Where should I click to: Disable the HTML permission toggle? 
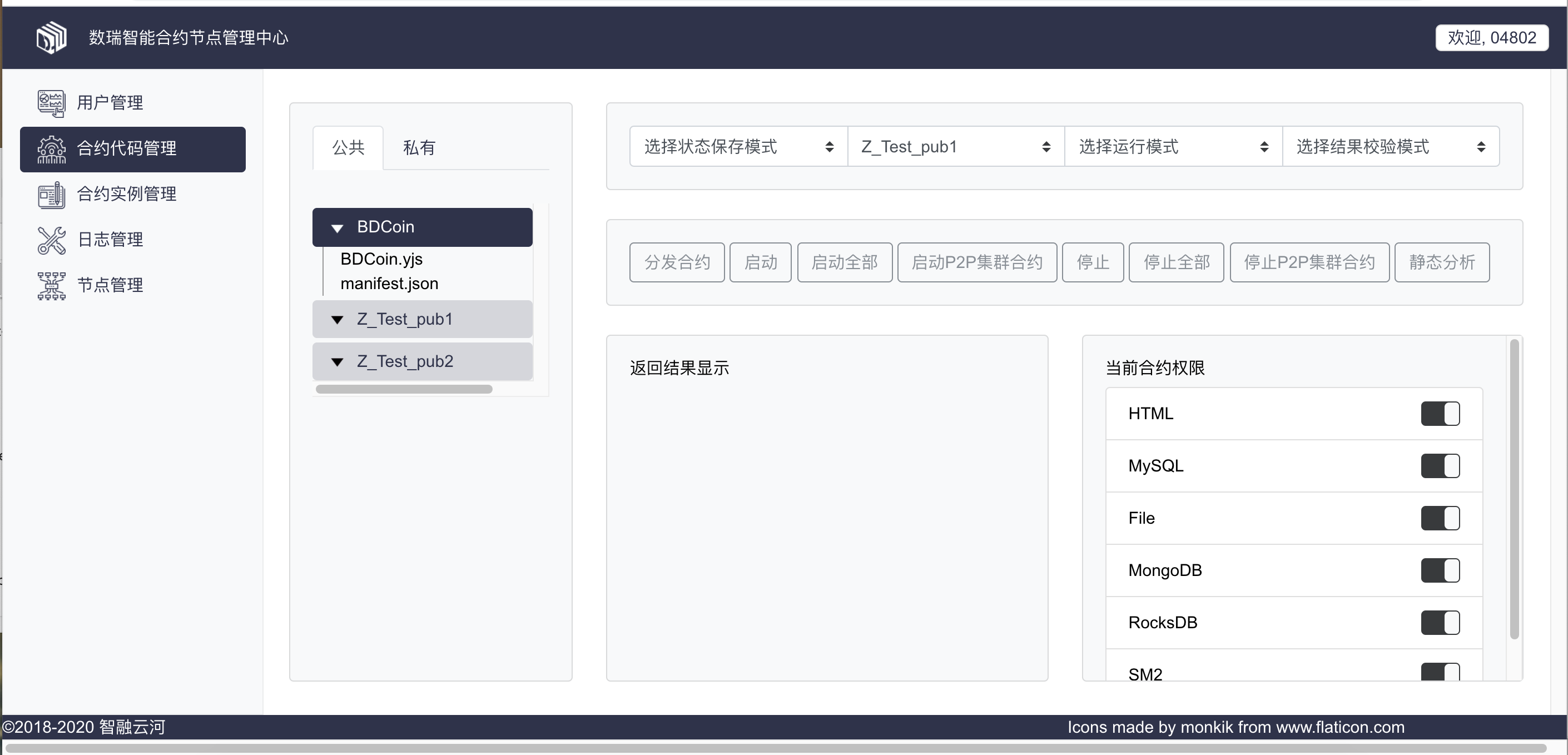tap(1440, 414)
